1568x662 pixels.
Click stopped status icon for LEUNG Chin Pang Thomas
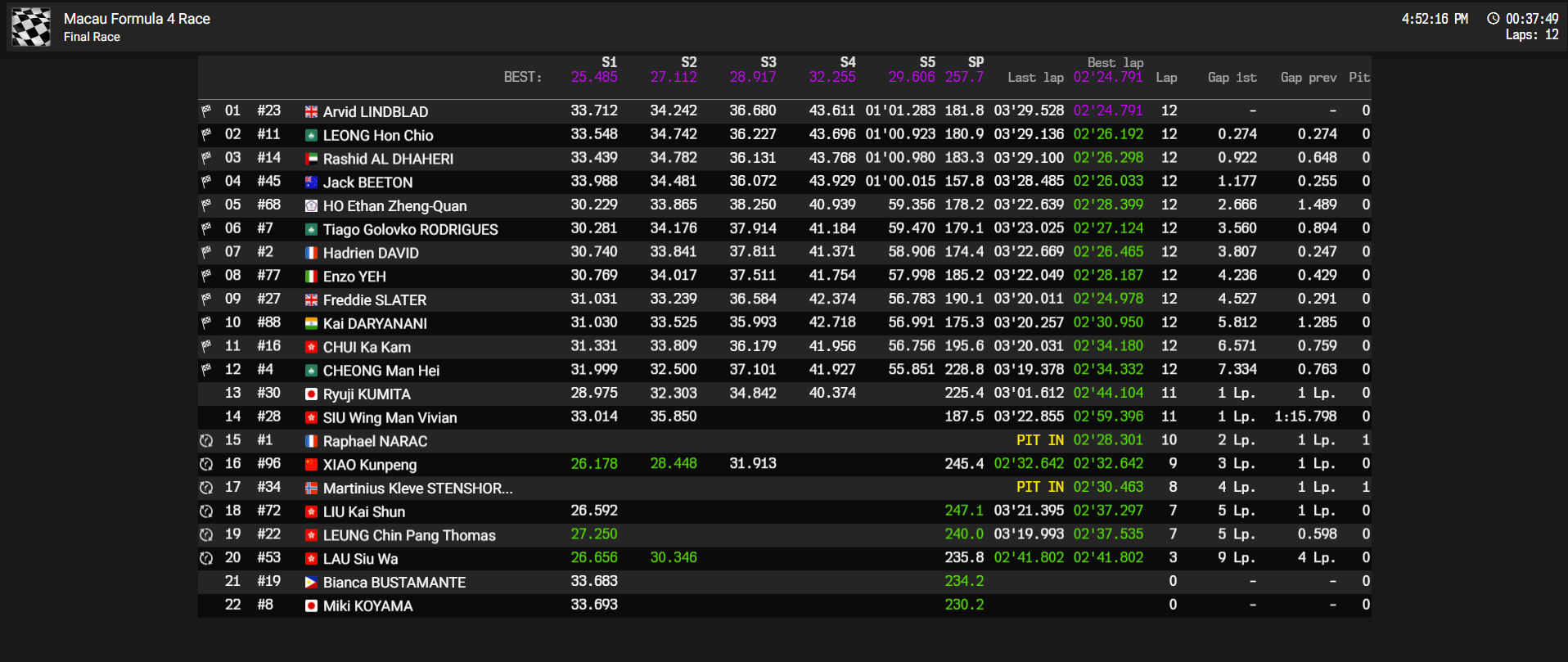pos(206,535)
